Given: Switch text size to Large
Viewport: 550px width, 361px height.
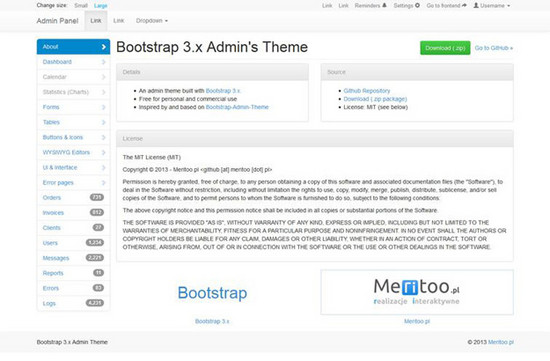Looking at the screenshot, I should [100, 6].
